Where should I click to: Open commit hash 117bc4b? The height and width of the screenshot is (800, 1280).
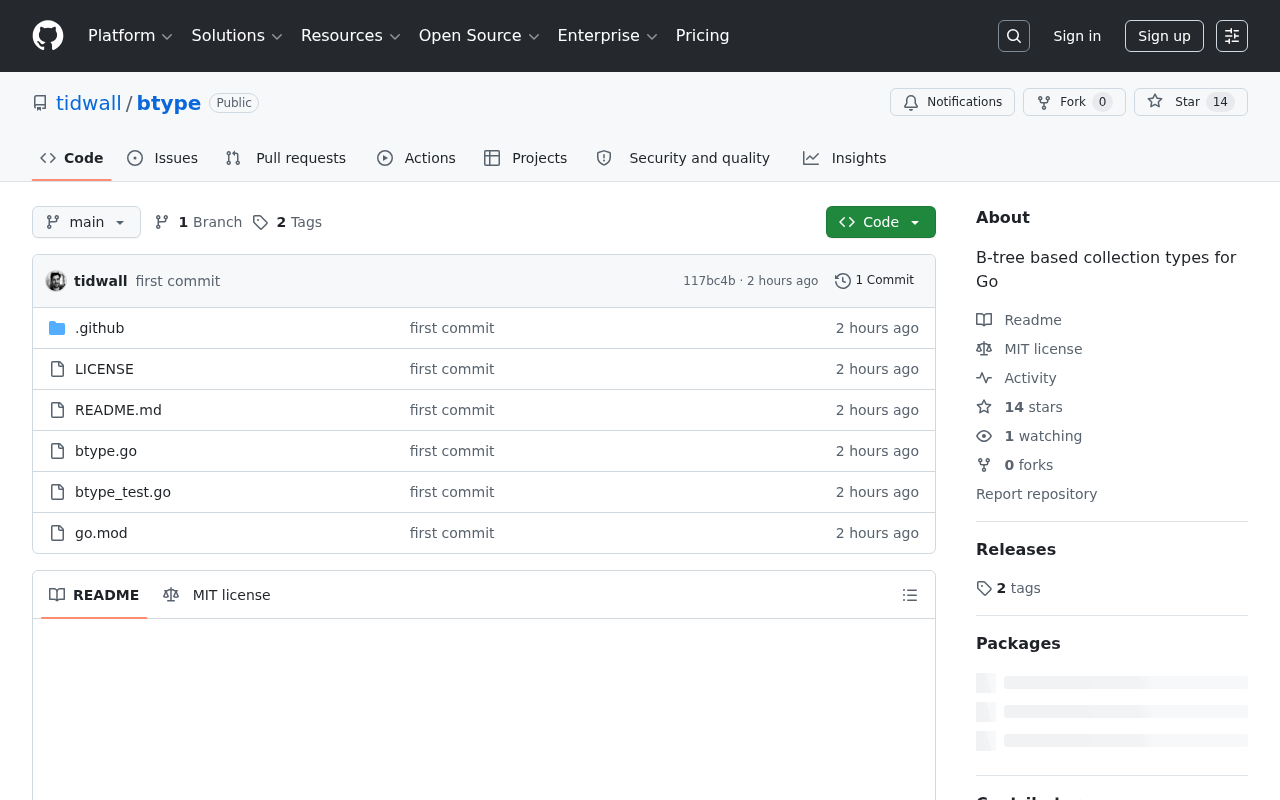click(709, 281)
